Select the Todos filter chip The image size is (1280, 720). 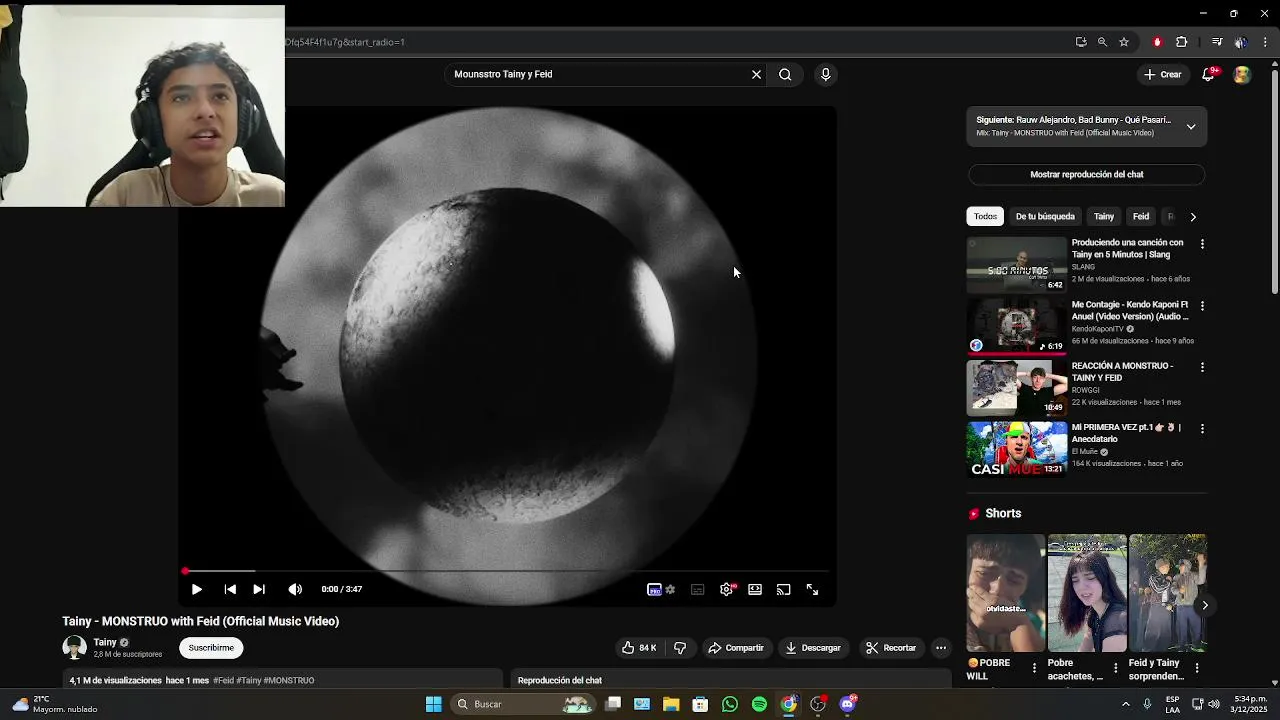coord(985,216)
